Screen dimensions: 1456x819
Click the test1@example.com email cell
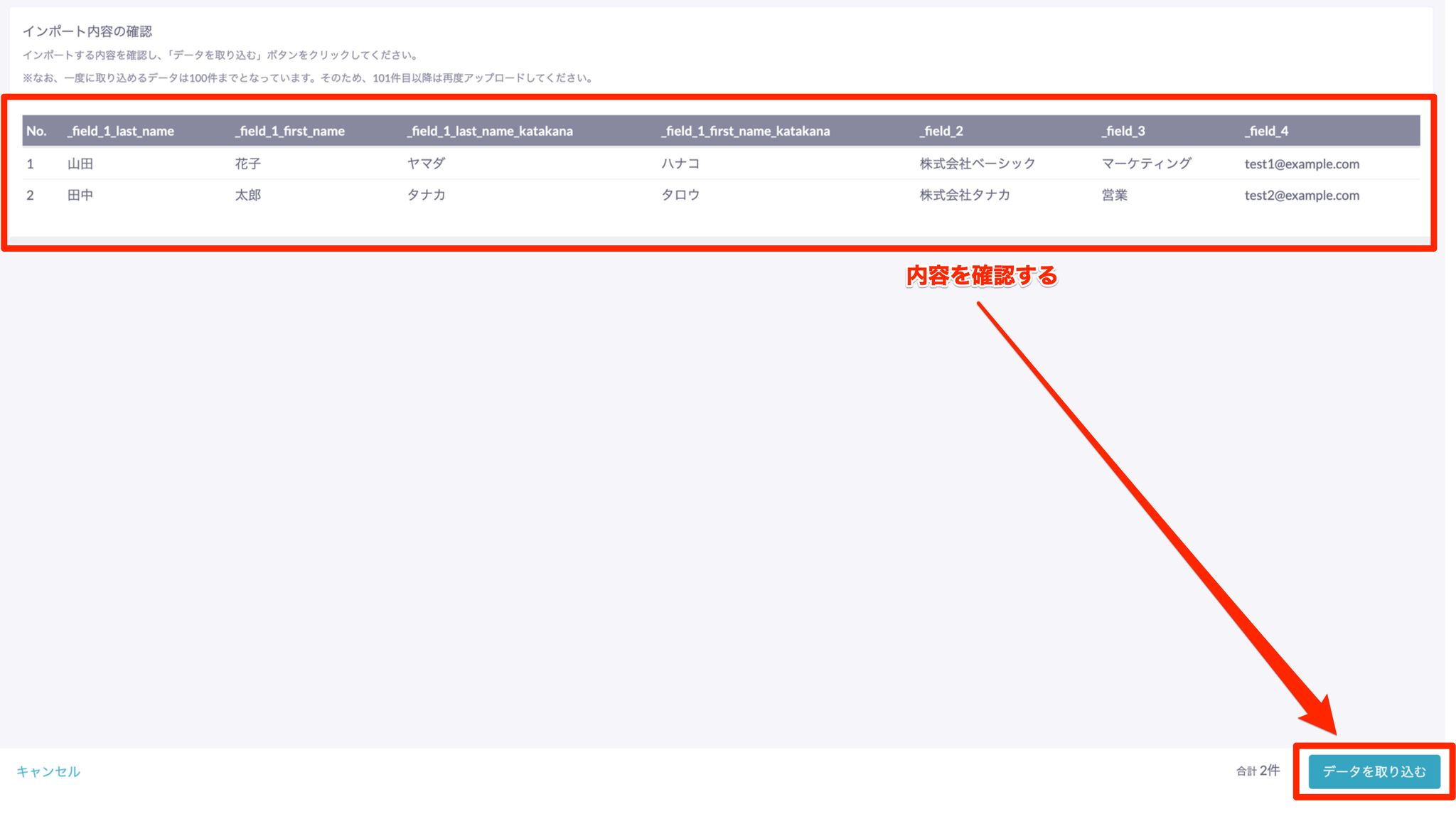(1301, 164)
